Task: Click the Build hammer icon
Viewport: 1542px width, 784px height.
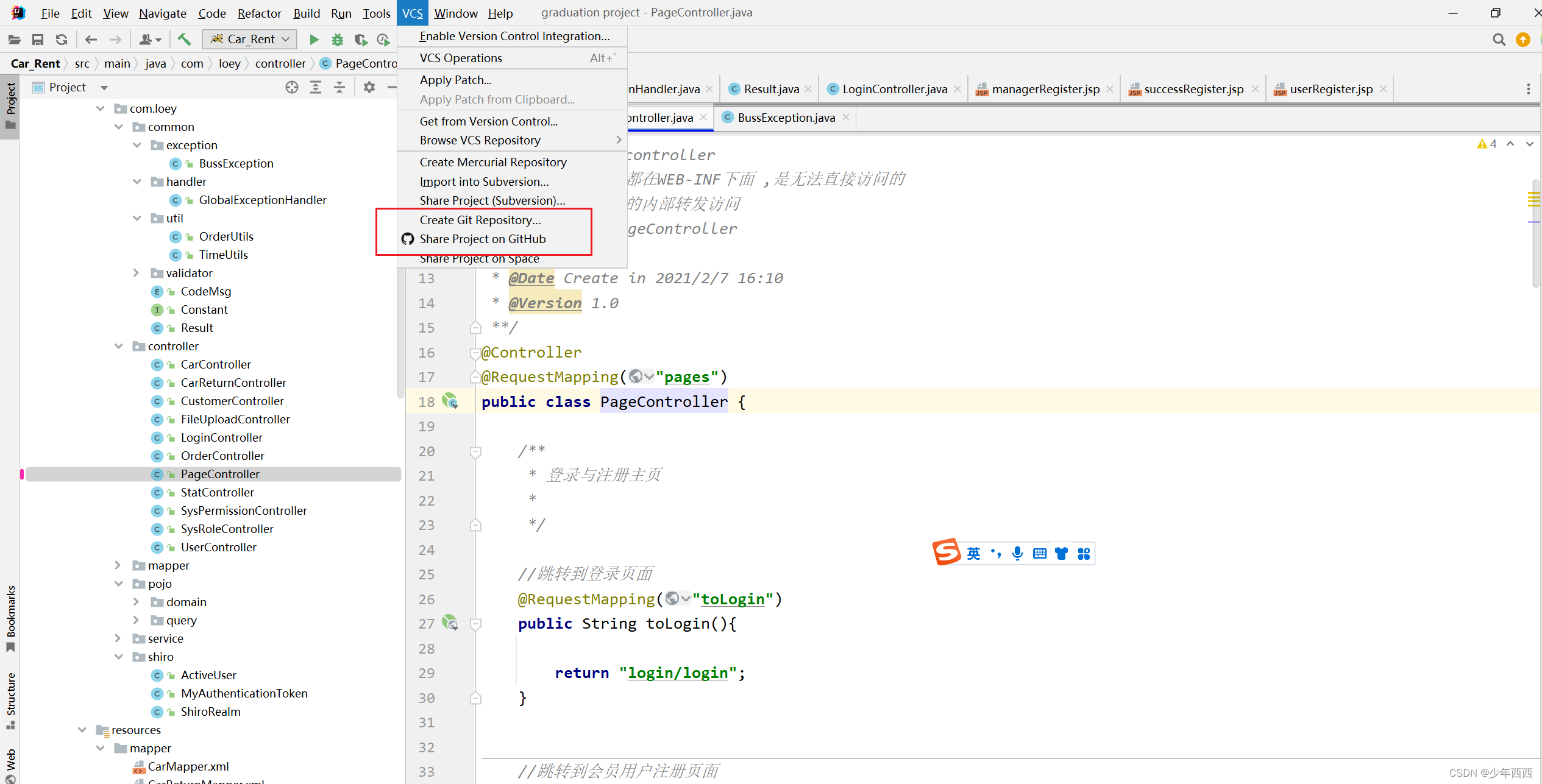Action: point(184,40)
